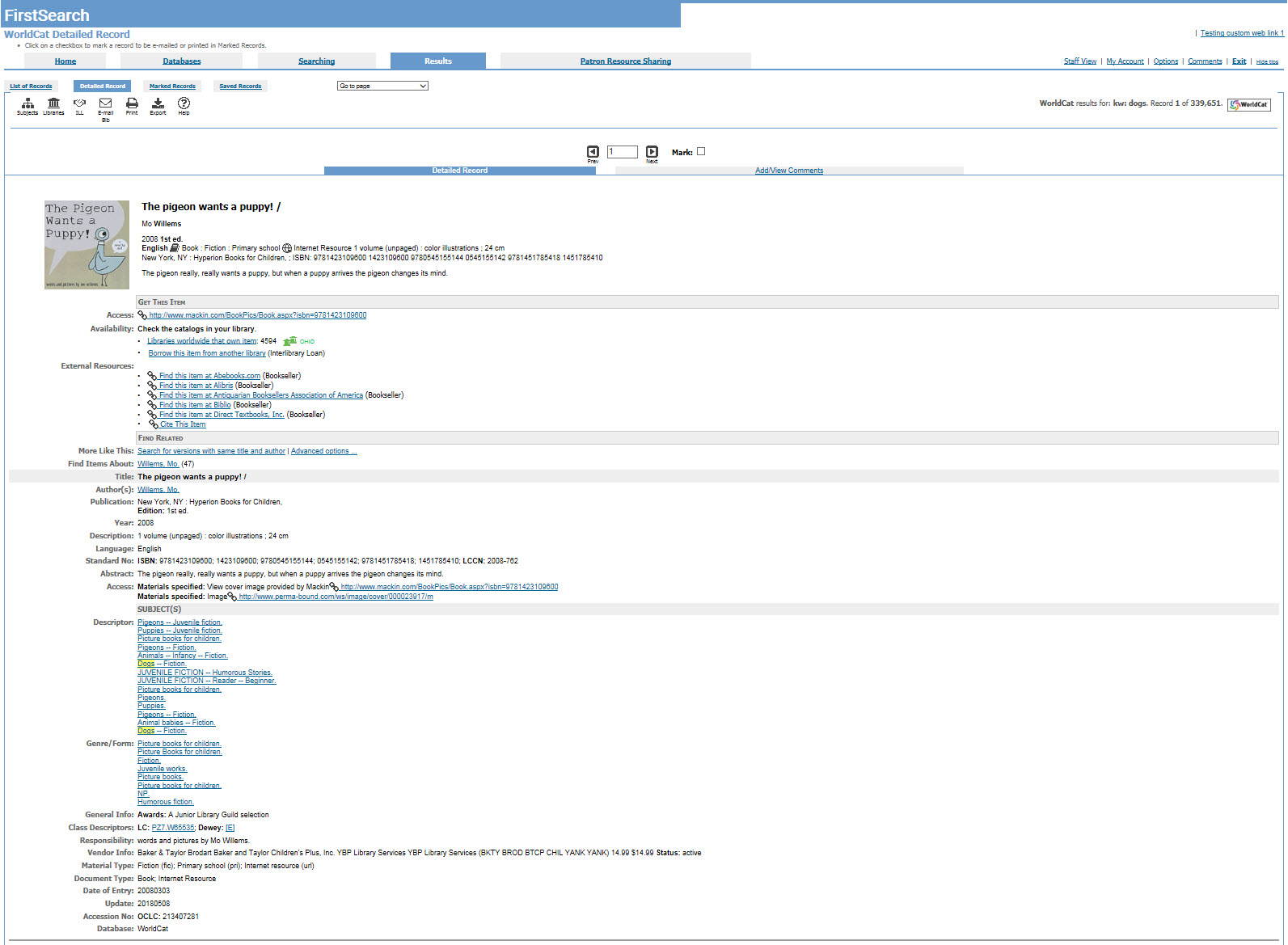
Task: Go to the Prev record arrow
Action: 593,152
